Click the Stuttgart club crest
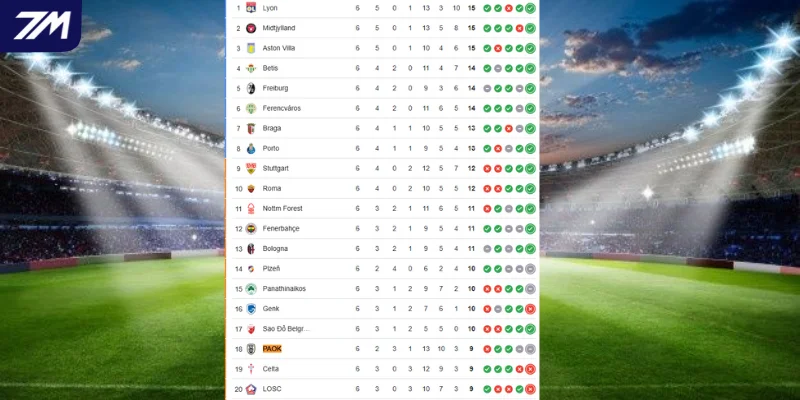The width and height of the screenshot is (800, 400). click(x=251, y=168)
